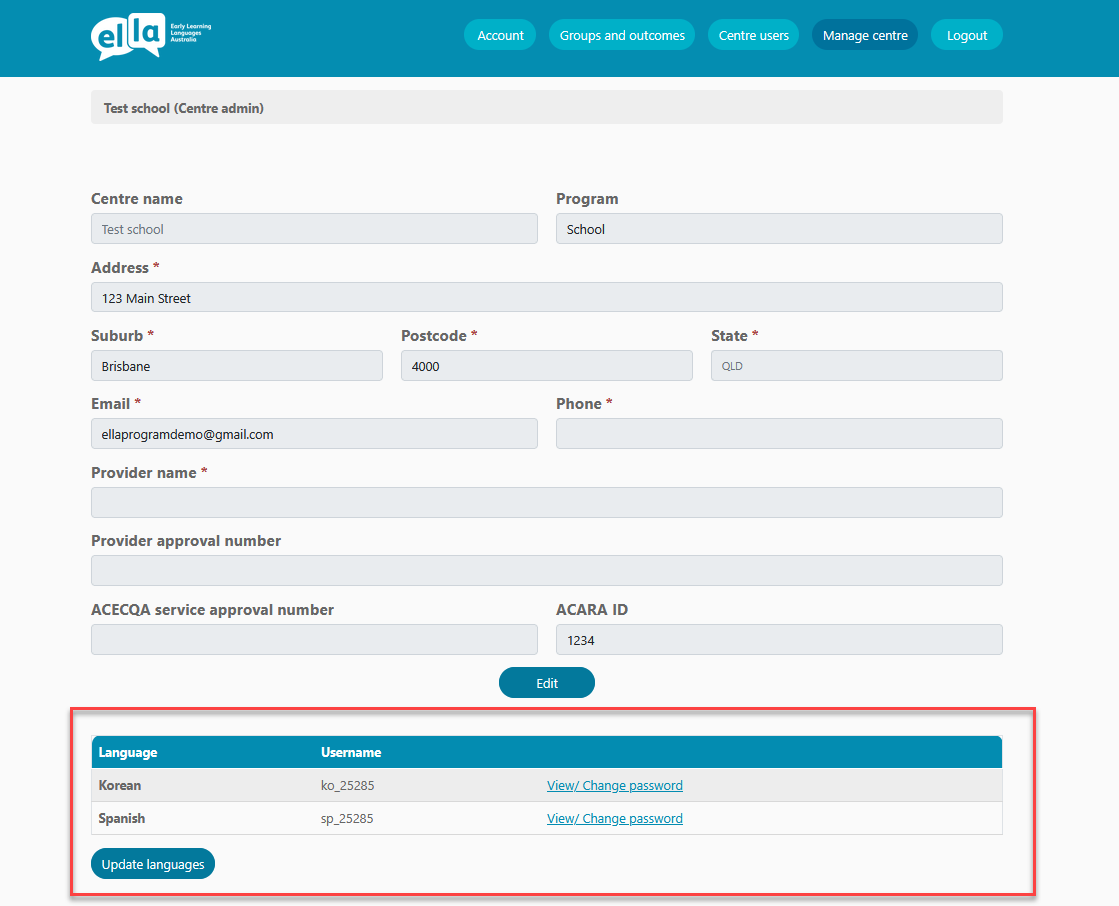The image size is (1119, 906).
Task: Select the Address field showing 123 Main Street
Action: tap(547, 297)
